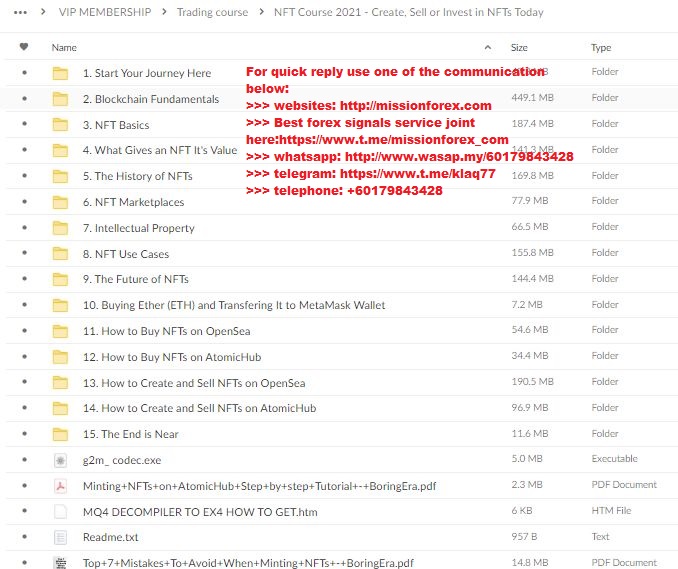Click folder icon next to NFT Use Cases

[x=60, y=253]
